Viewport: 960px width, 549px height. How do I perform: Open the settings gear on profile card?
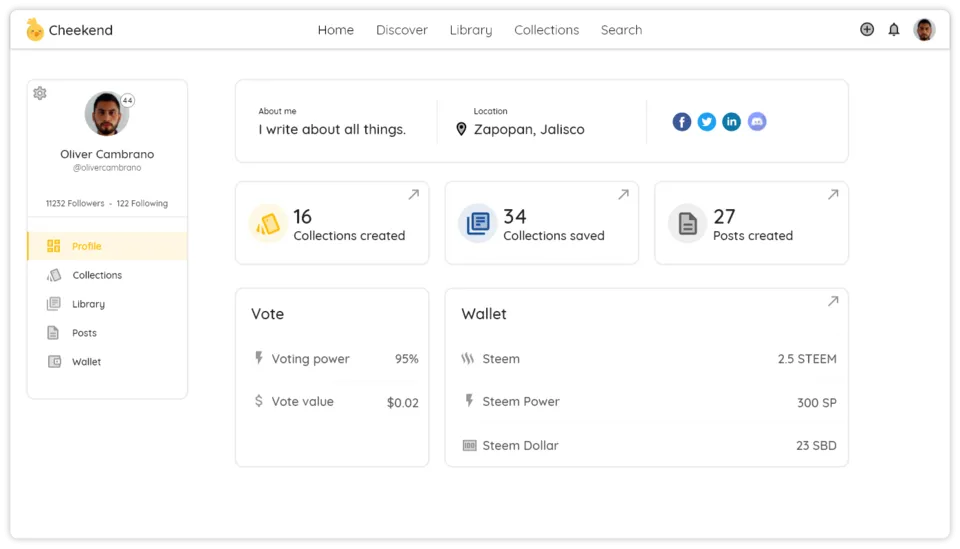40,93
